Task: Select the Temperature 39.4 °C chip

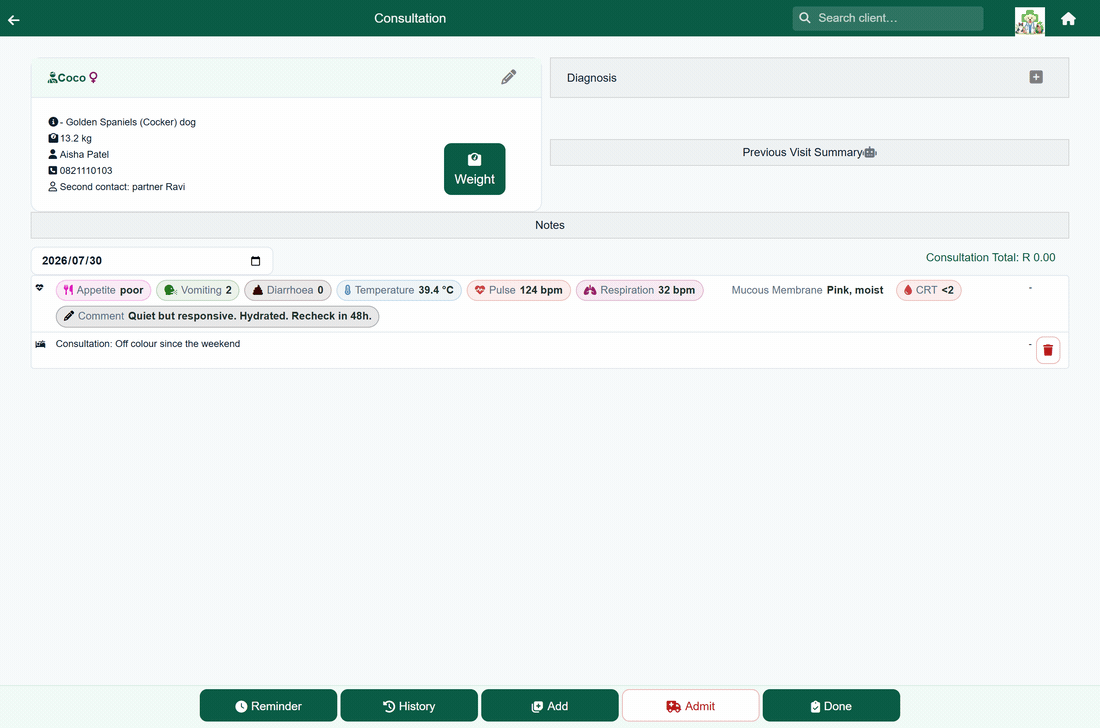Action: [x=399, y=290]
